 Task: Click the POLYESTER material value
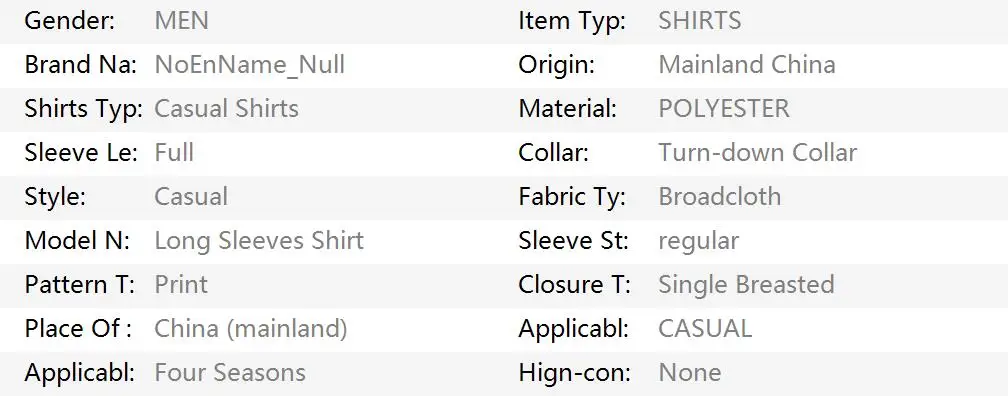tap(724, 109)
